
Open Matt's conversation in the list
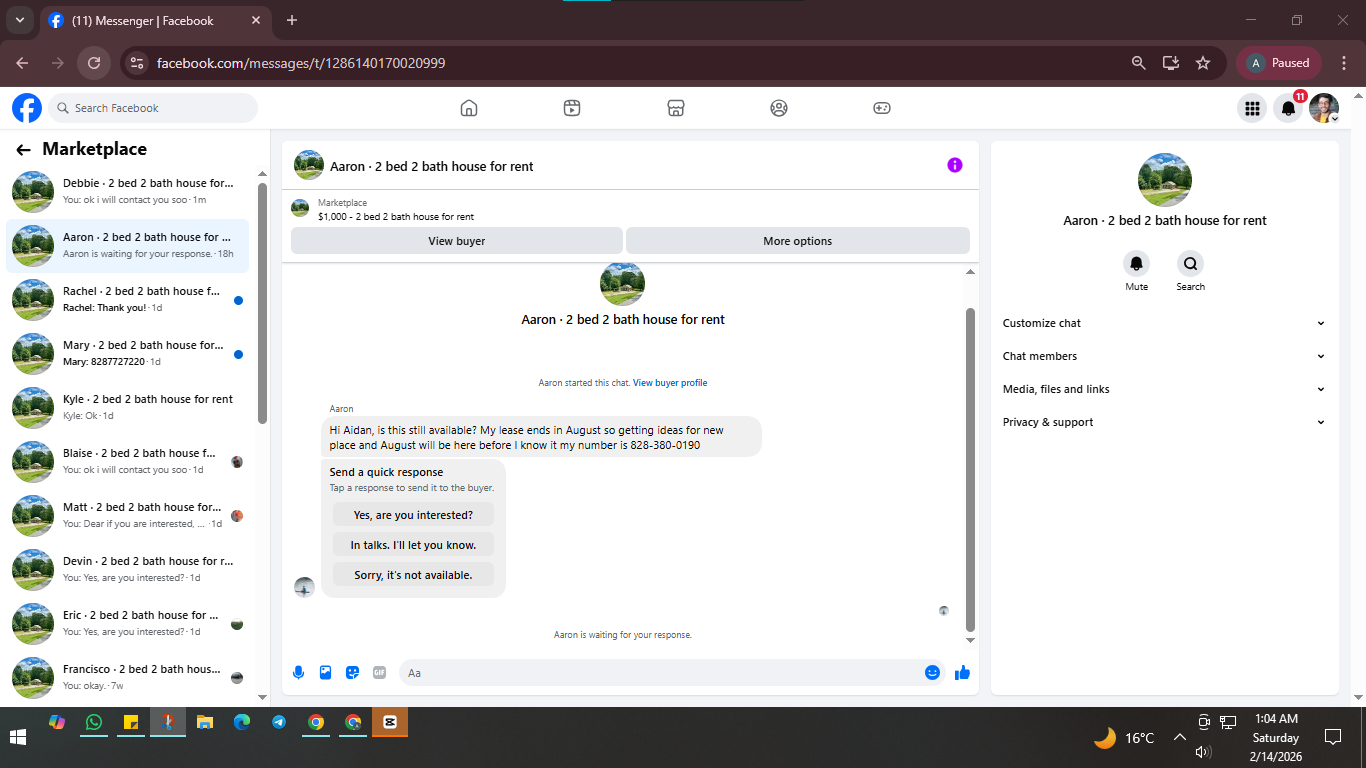tap(128, 516)
